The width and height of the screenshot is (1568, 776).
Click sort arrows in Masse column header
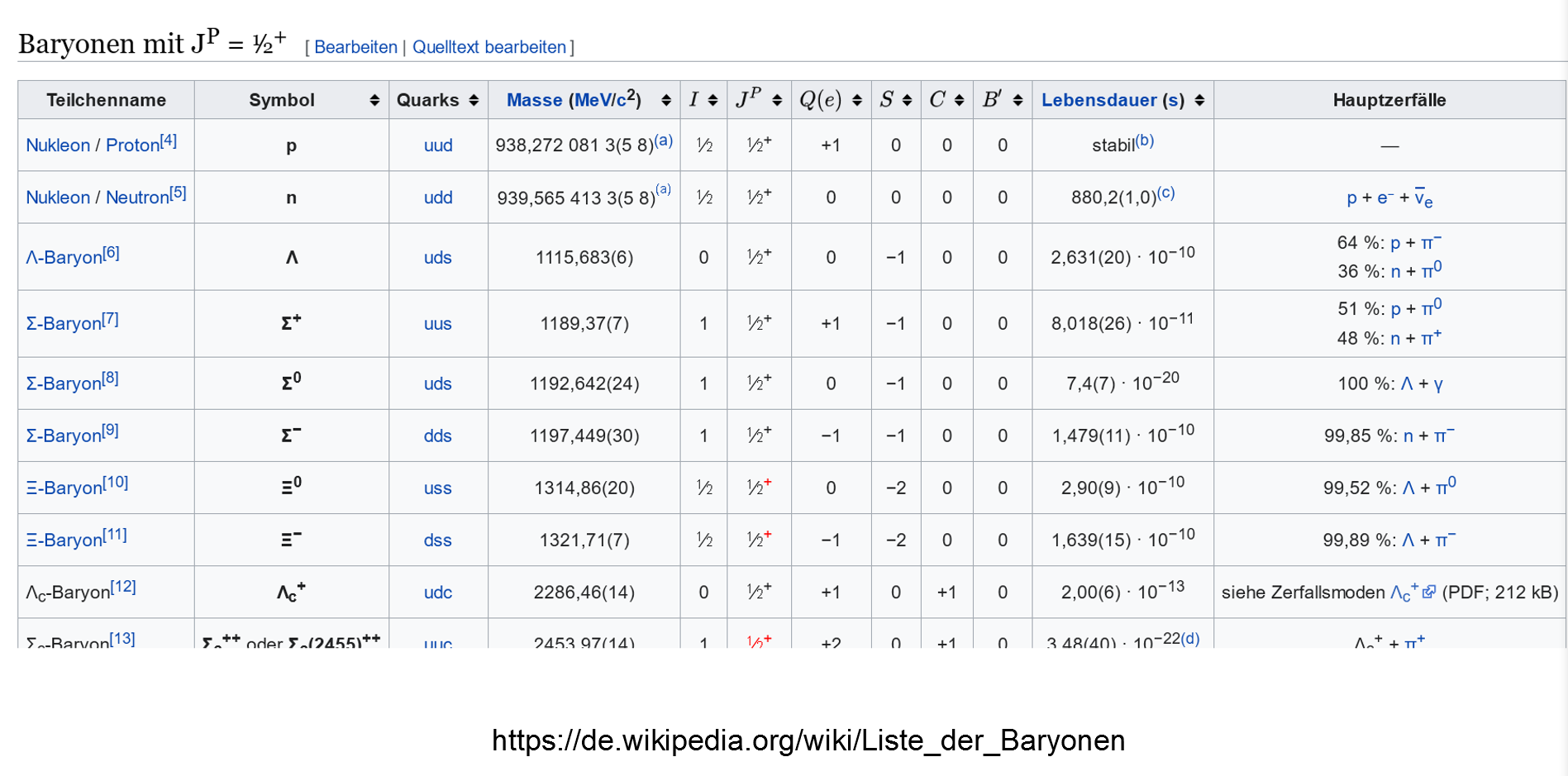(x=666, y=100)
